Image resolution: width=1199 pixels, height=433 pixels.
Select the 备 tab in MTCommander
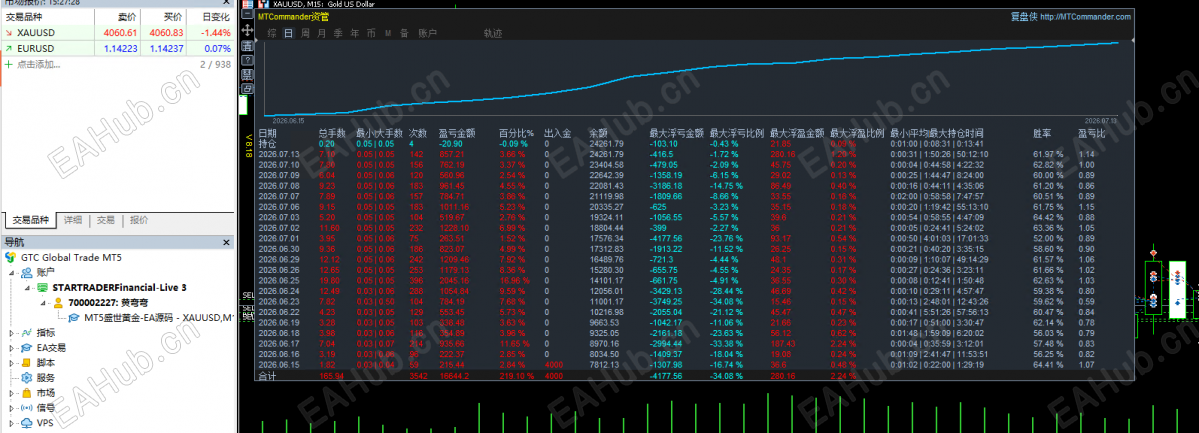coord(405,33)
